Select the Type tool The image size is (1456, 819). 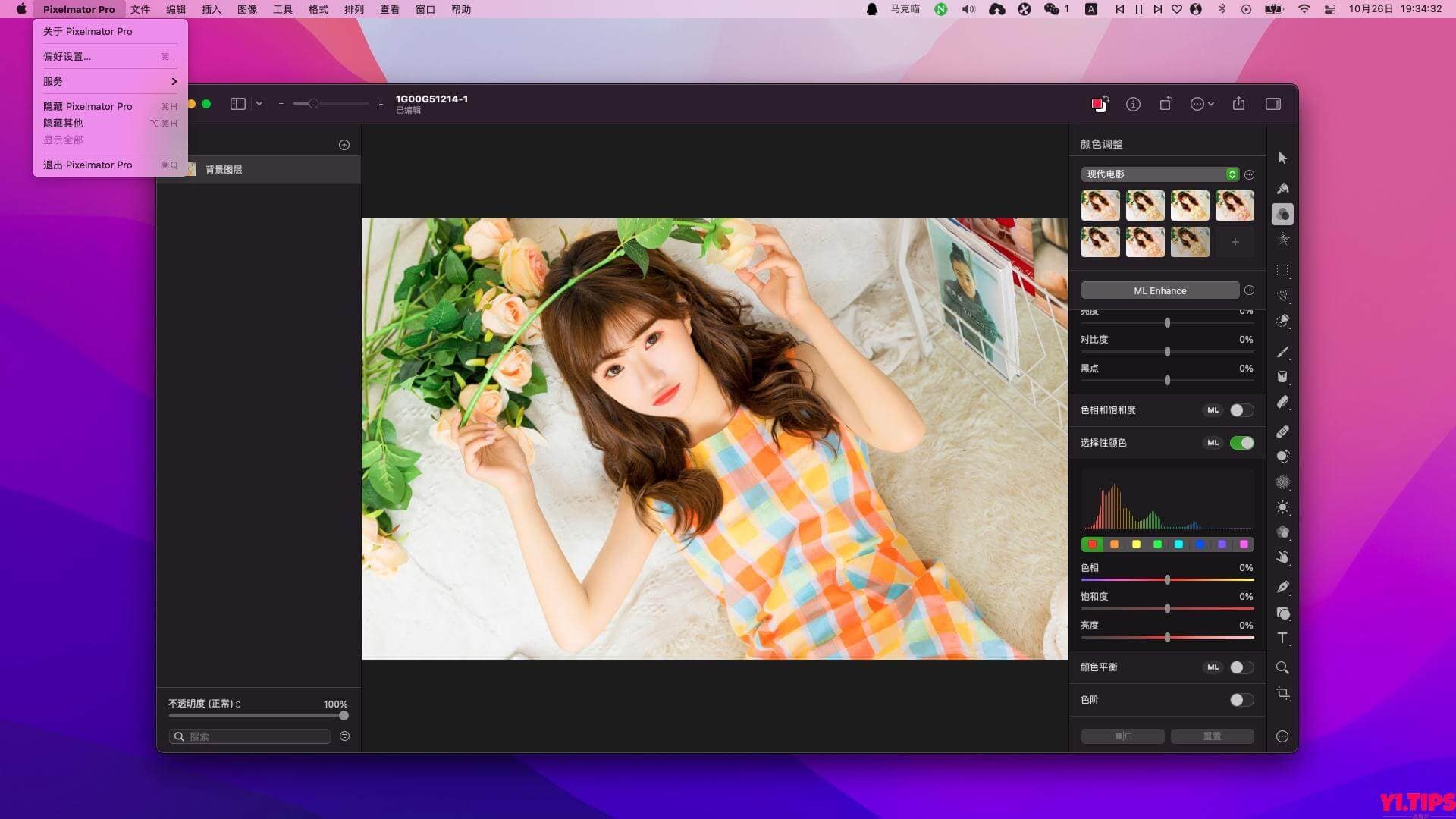pyautogui.click(x=1283, y=637)
